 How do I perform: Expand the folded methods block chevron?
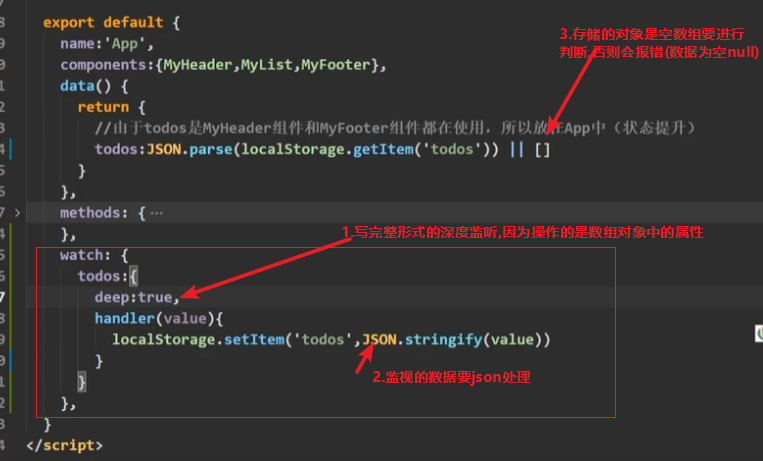coord(18,213)
